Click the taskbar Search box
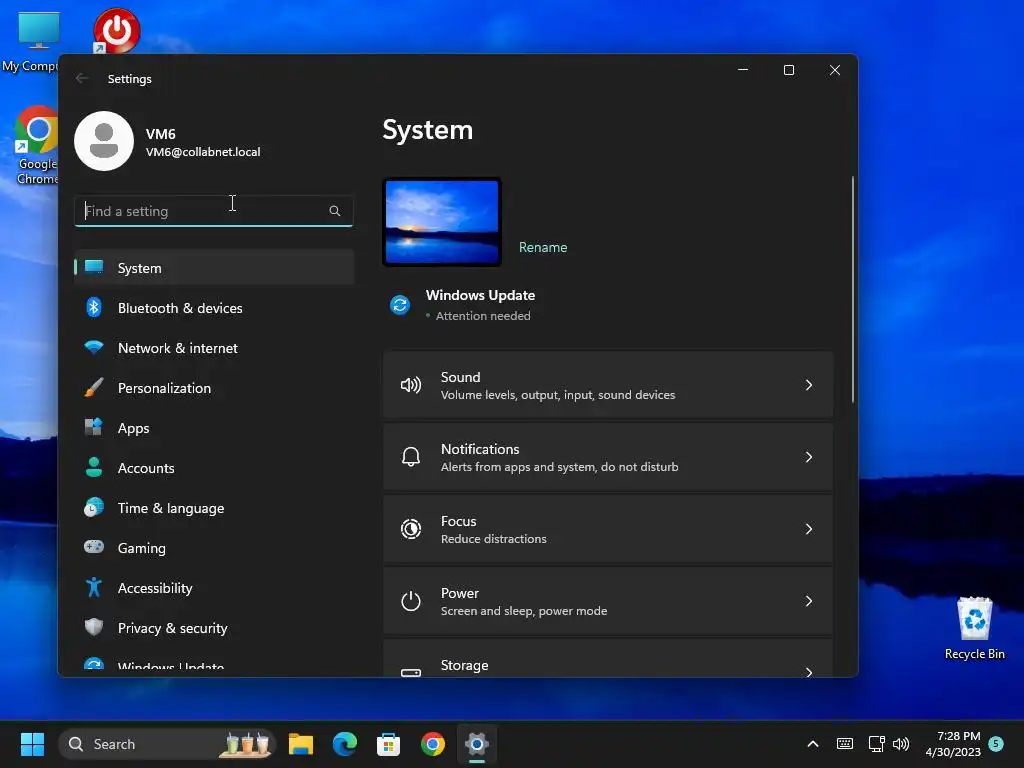The width and height of the screenshot is (1024, 768). pos(167,744)
